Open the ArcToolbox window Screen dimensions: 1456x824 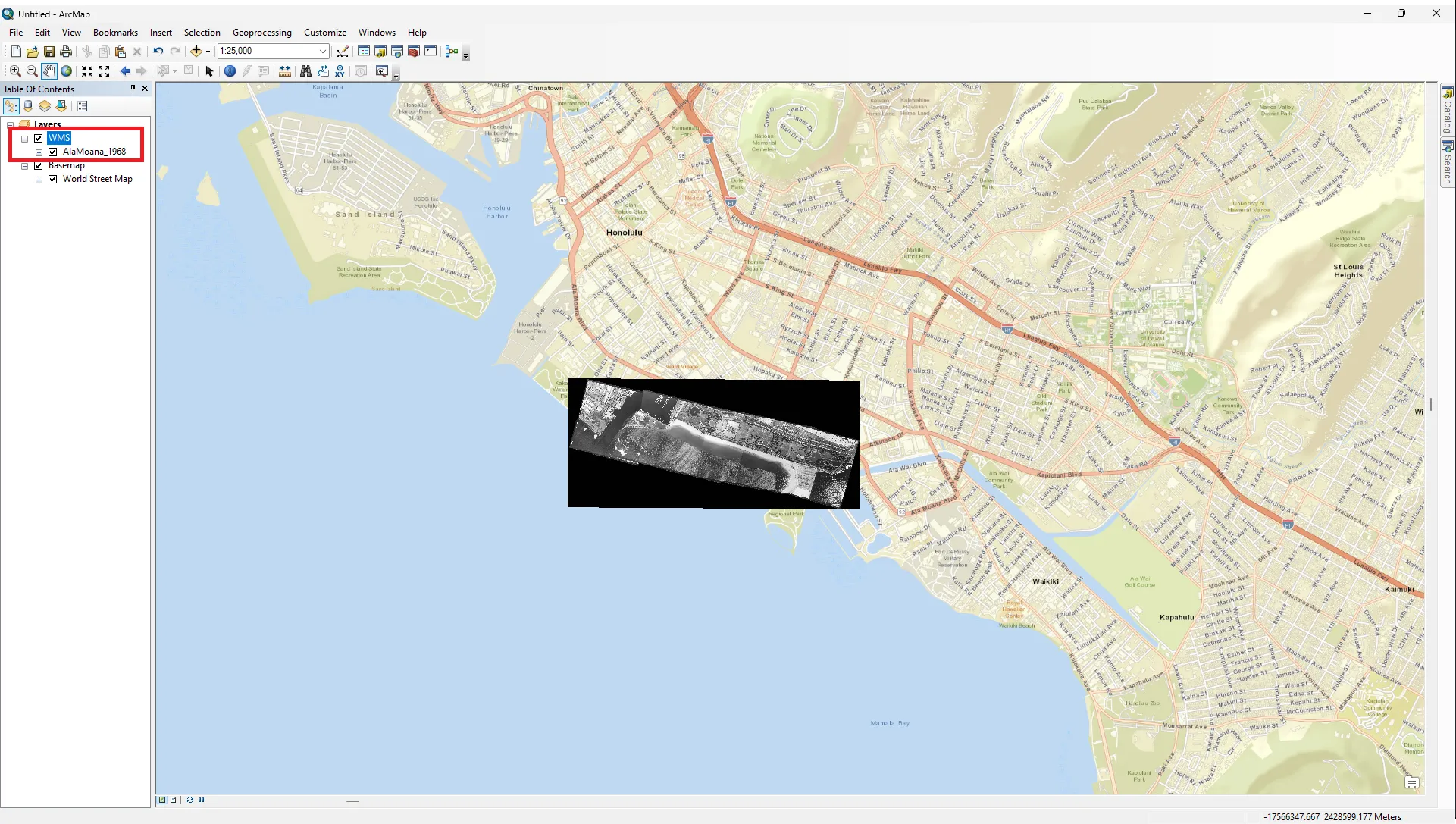point(414,52)
